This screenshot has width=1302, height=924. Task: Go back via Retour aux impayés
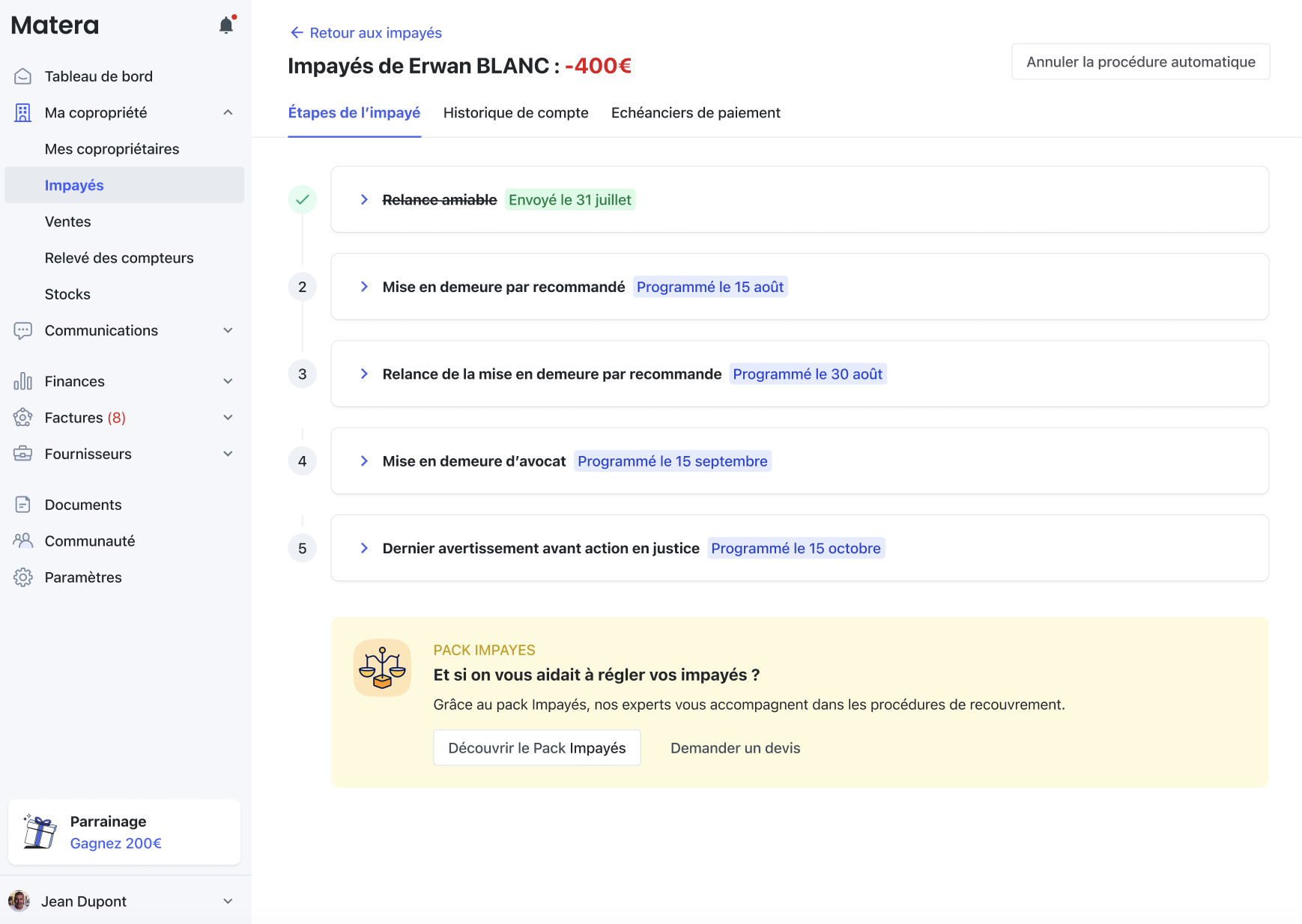click(366, 33)
